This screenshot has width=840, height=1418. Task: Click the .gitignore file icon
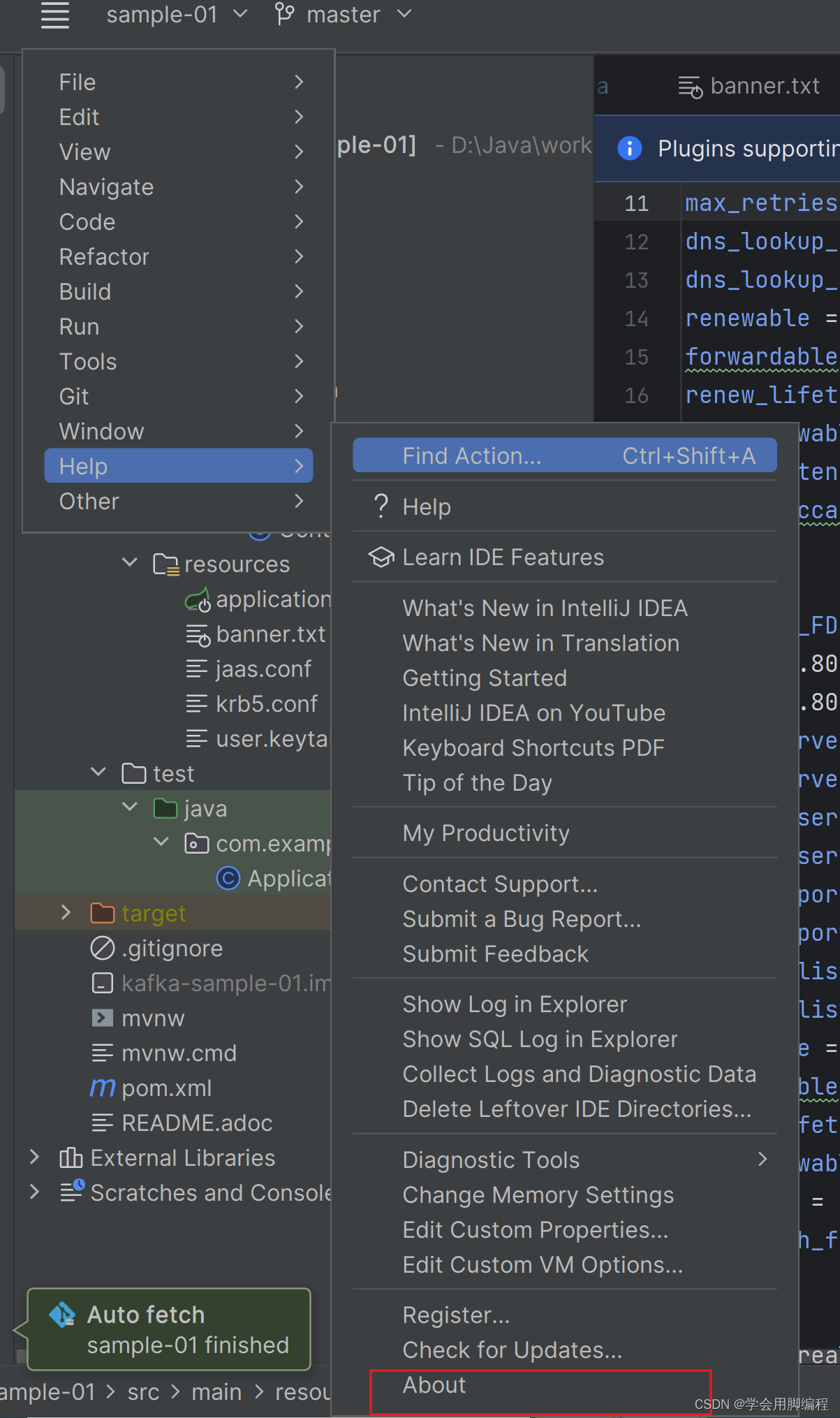click(103, 948)
